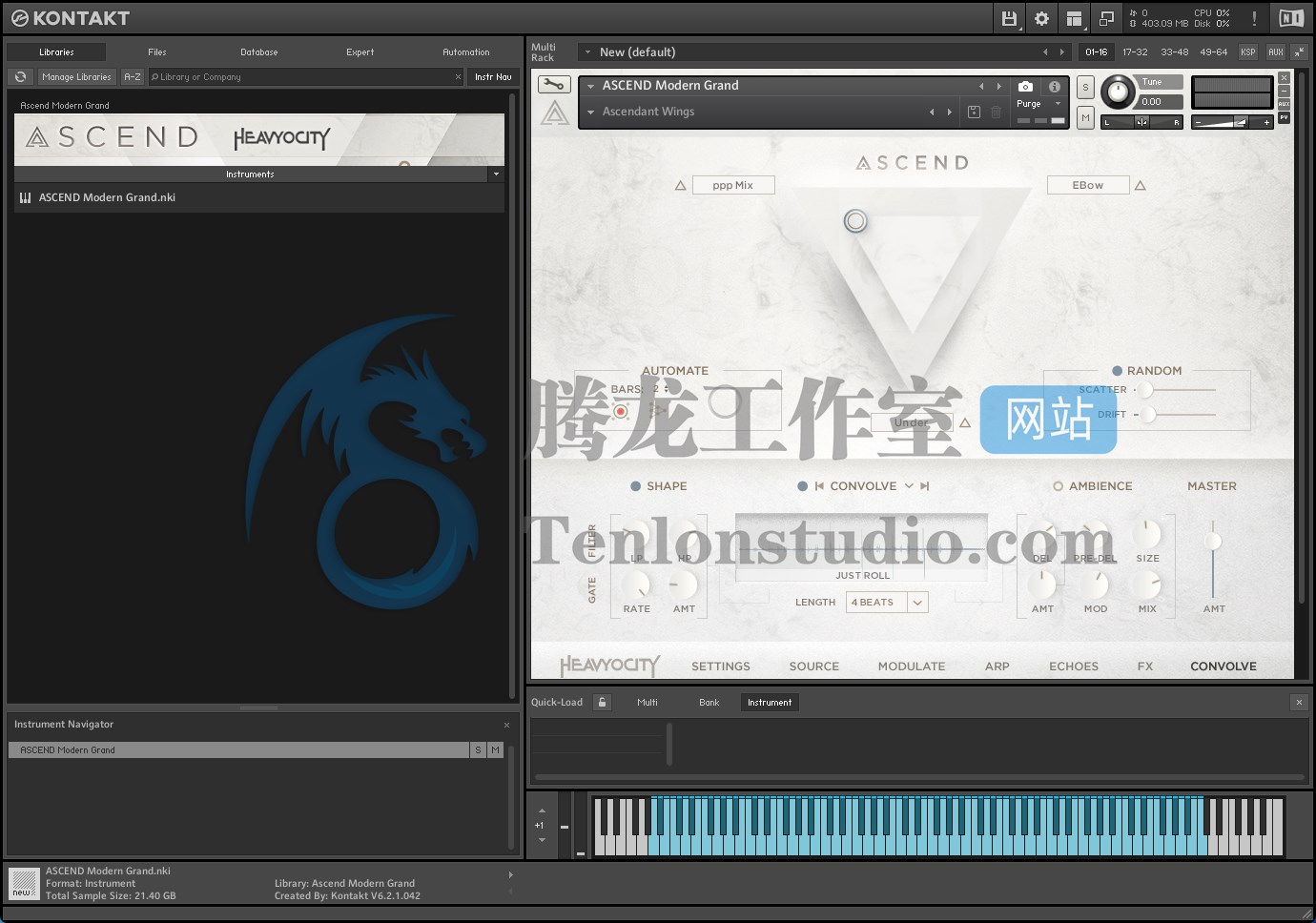The image size is (1316, 923).
Task: Open instrument info via the i icon
Action: pyautogui.click(x=1055, y=87)
